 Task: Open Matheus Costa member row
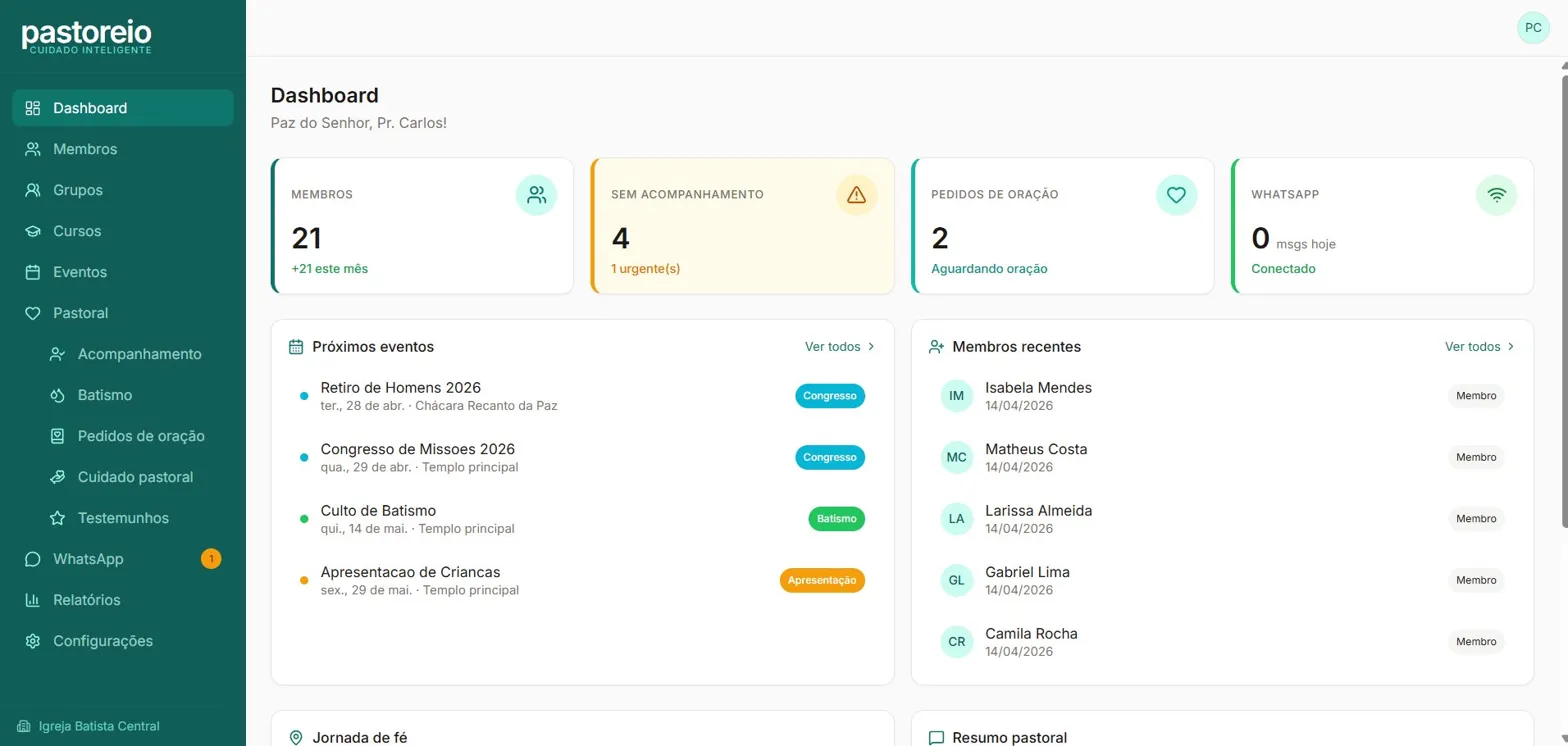pos(1222,457)
